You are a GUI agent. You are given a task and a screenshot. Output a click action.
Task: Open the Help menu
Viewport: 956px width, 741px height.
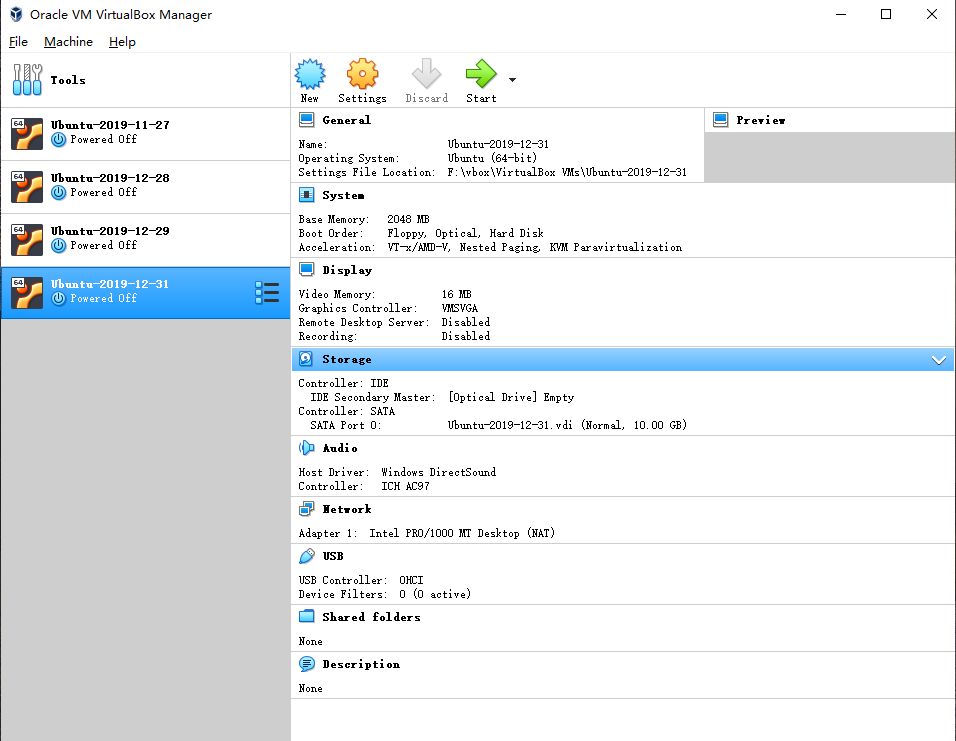point(122,41)
